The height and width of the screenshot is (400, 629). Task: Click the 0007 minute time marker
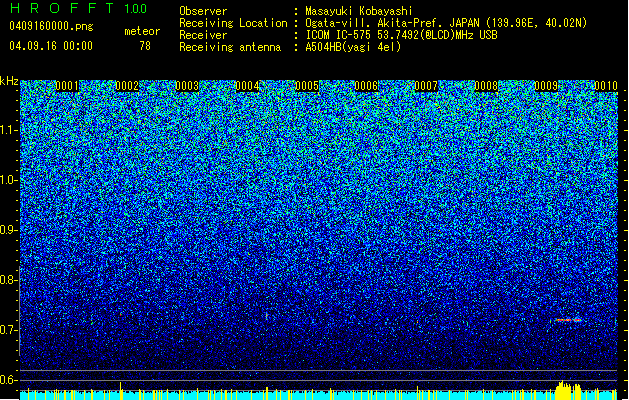pos(426,86)
